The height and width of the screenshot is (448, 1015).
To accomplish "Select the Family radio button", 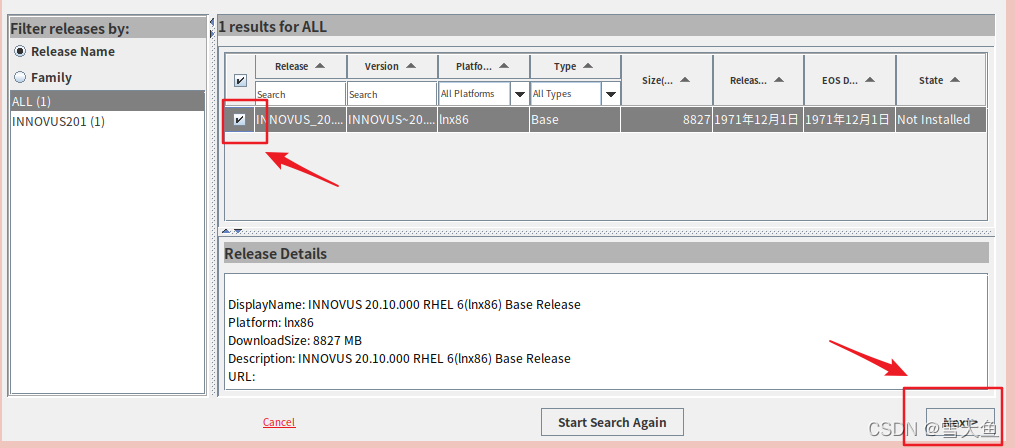I will pyautogui.click(x=20, y=78).
